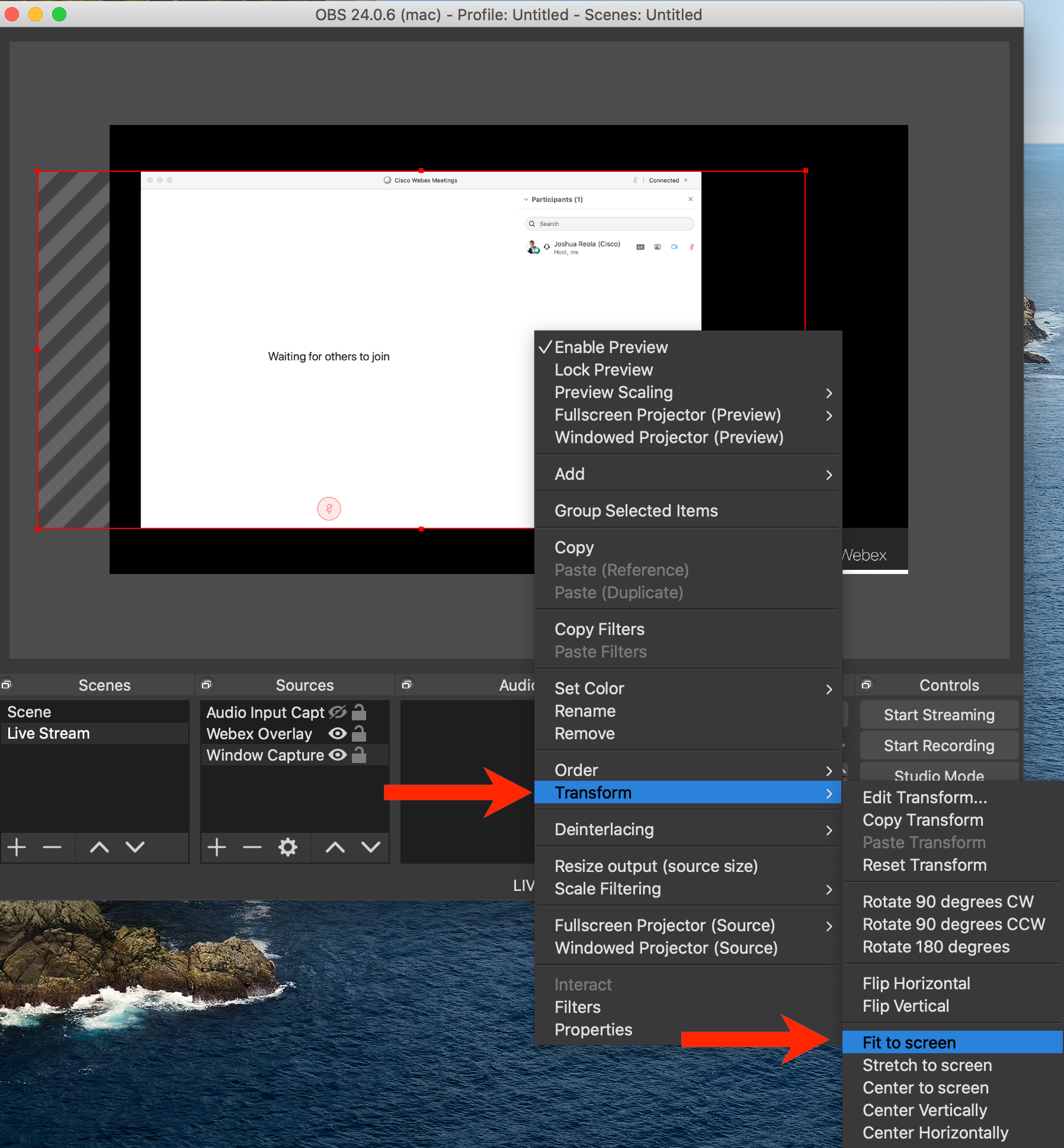
Task: Uncheck Enable Preview menu item
Action: click(x=687, y=347)
